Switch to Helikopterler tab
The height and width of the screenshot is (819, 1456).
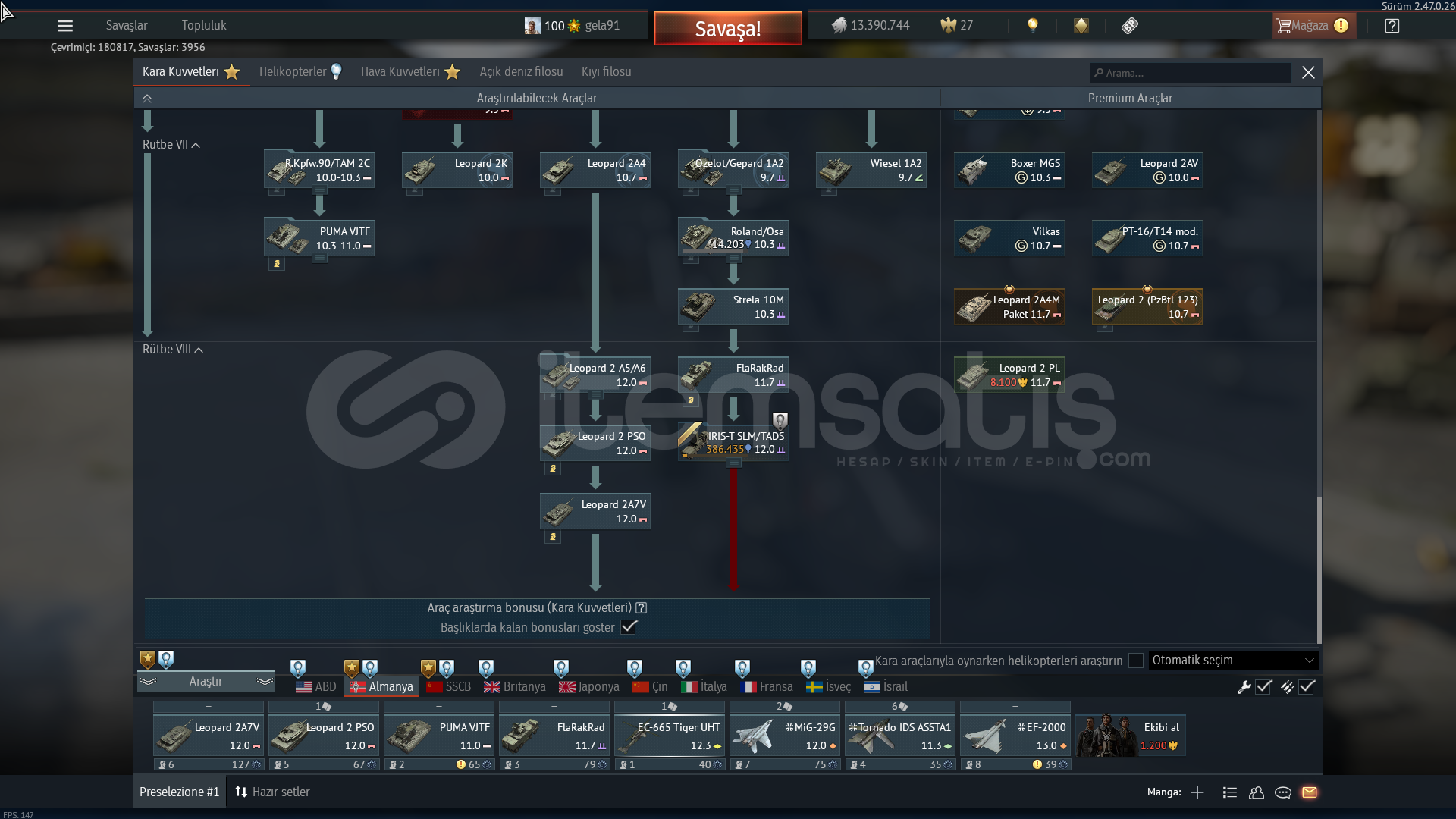click(300, 72)
